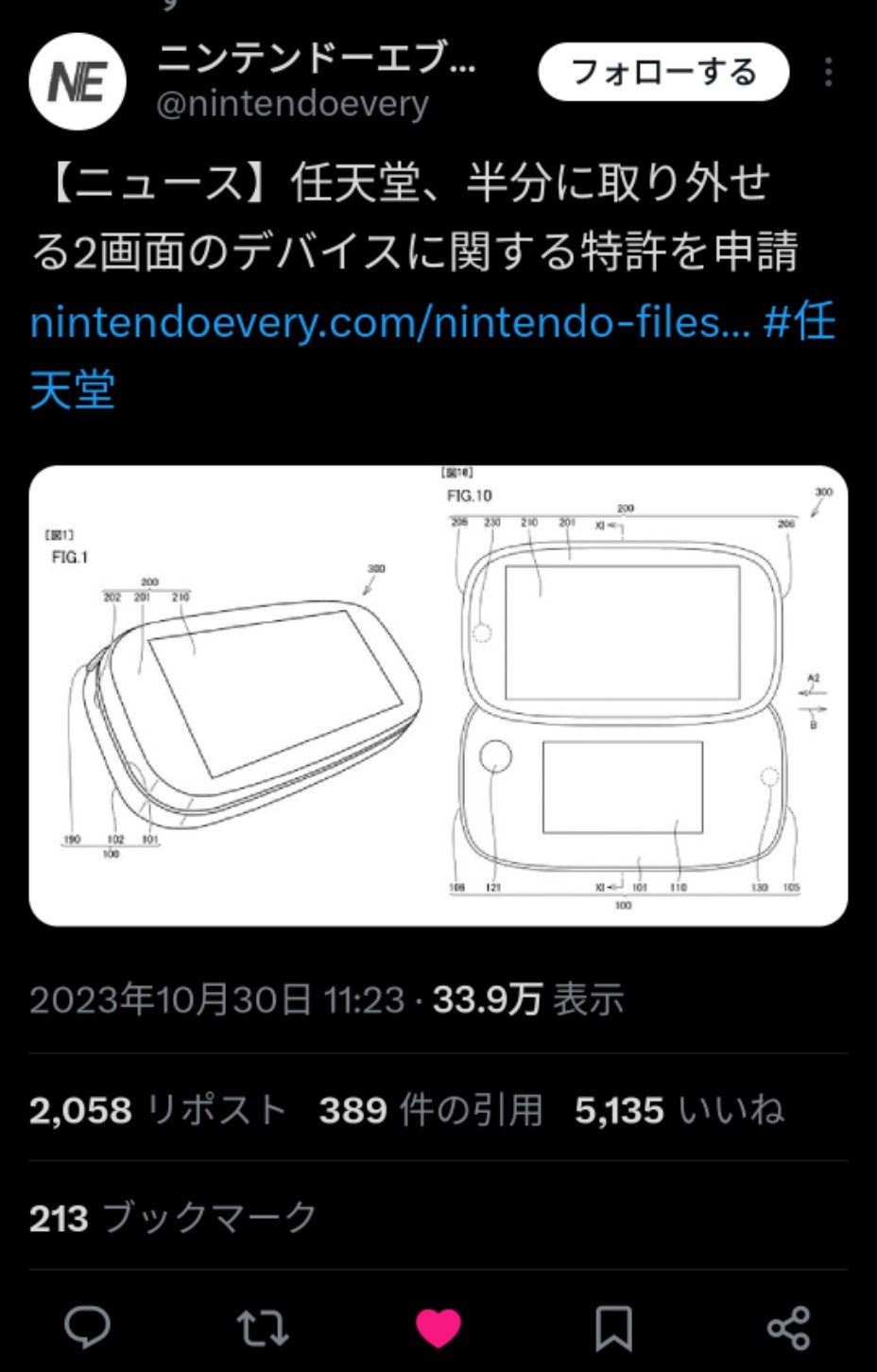Unlike the tweet via pink heart

438,1329
